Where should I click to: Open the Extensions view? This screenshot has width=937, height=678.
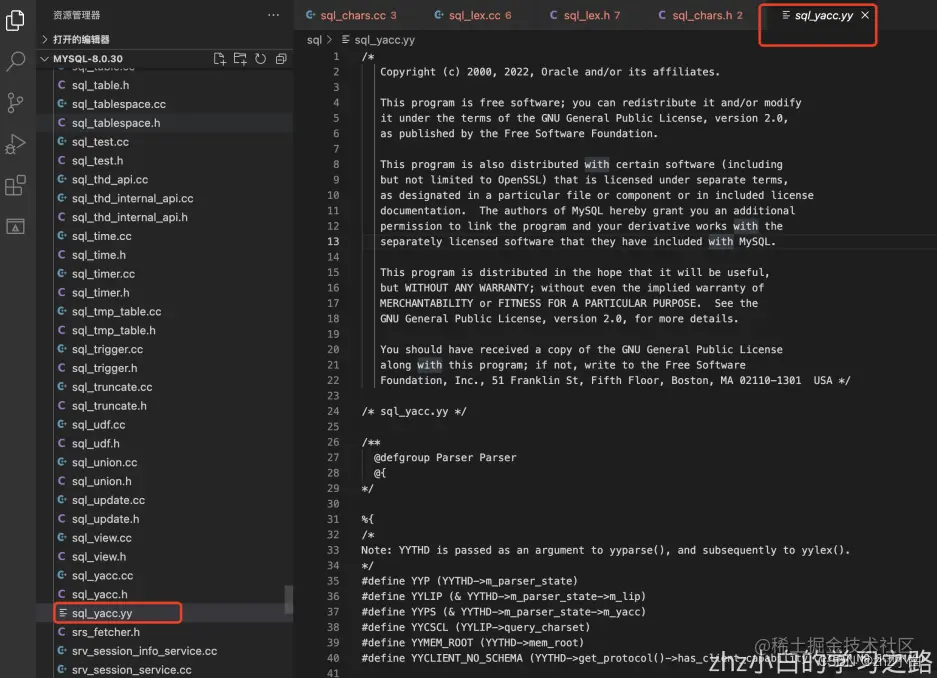click(15, 185)
